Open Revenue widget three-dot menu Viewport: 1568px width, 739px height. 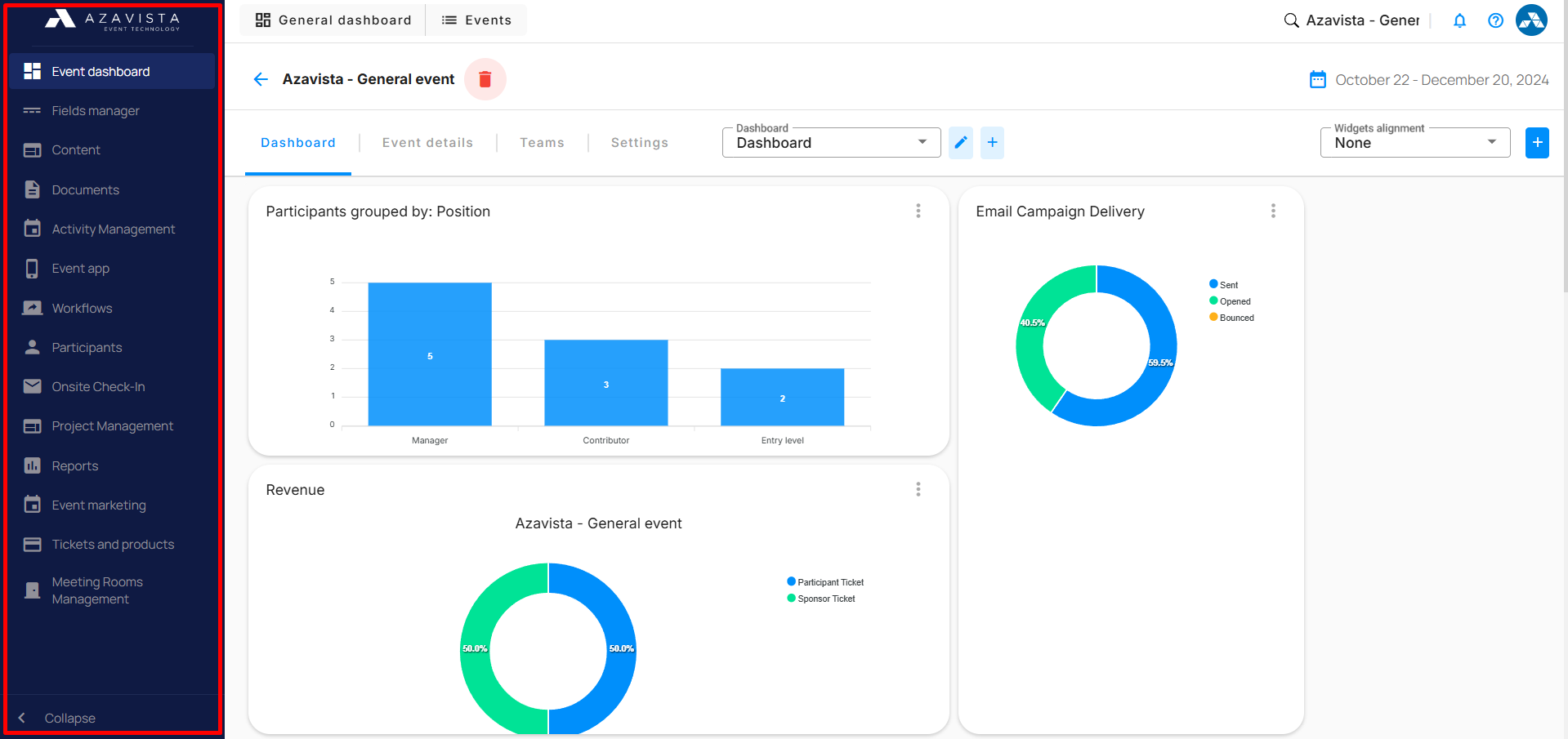click(918, 489)
